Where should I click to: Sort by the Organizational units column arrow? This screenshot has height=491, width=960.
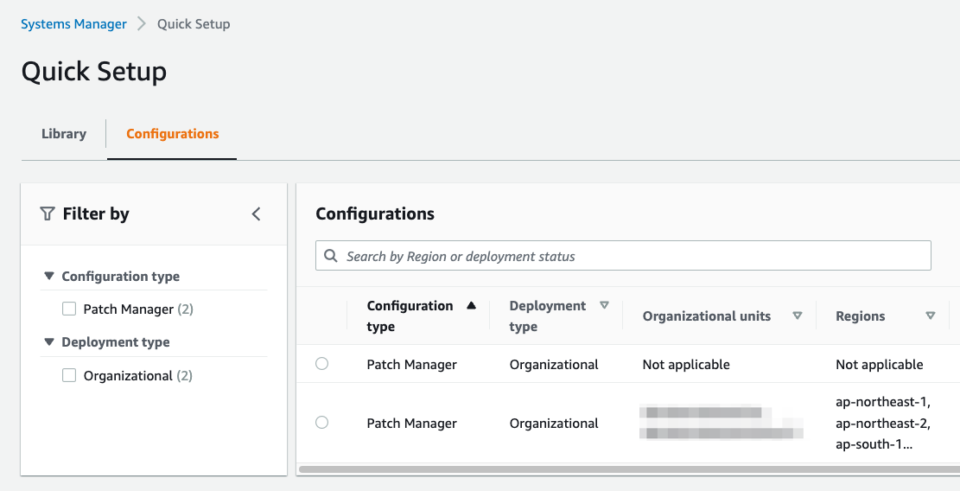click(x=797, y=316)
